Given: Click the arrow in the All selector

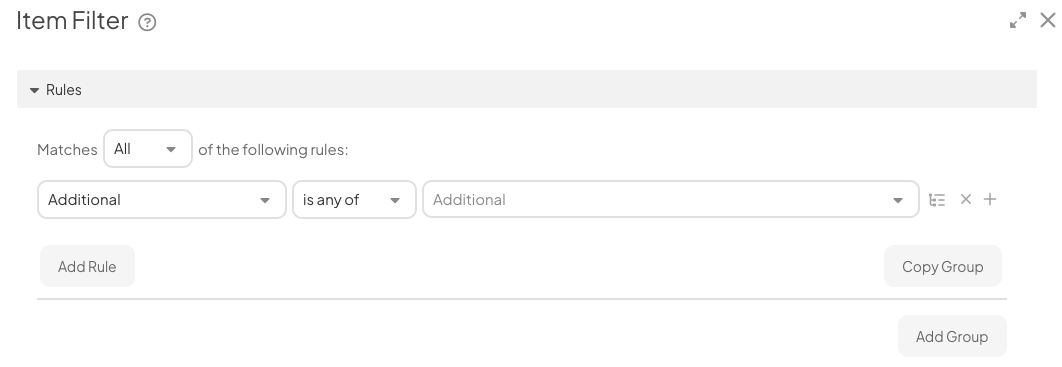Looking at the screenshot, I should pos(171,150).
